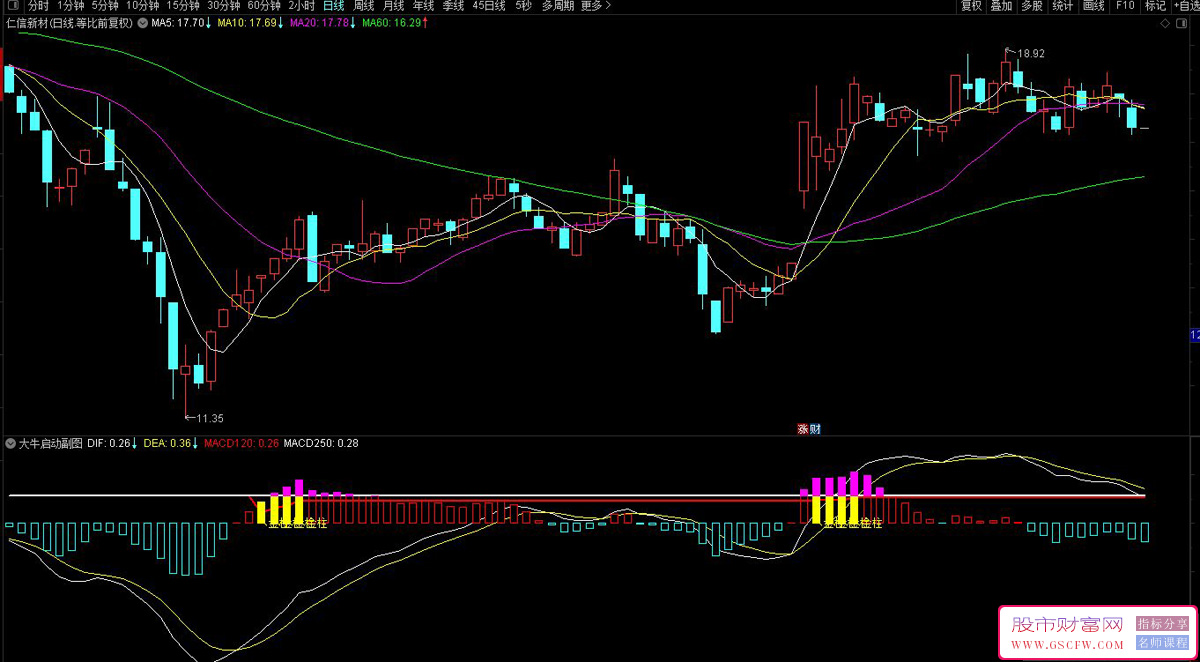Click the DIF: 0.26 value
This screenshot has height=662, width=1200.
pyautogui.click(x=109, y=442)
